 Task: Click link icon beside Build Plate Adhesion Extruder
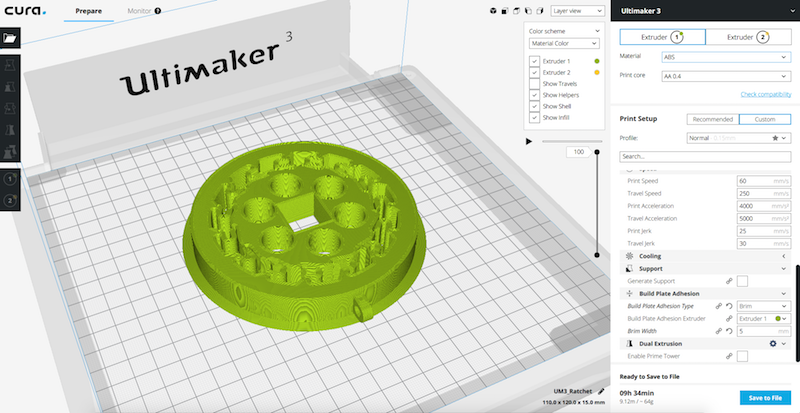click(x=730, y=319)
